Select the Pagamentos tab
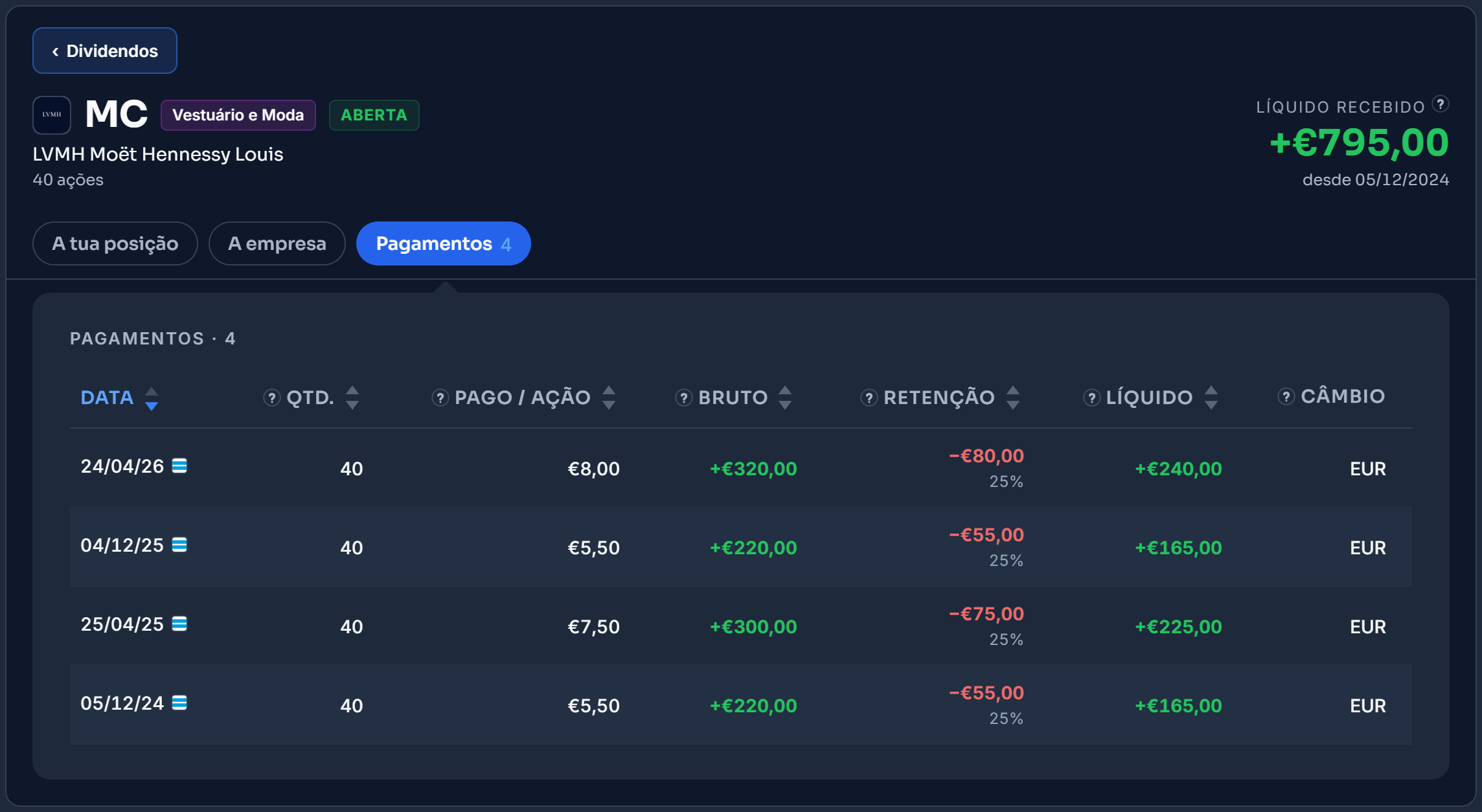1482x812 pixels. point(443,243)
